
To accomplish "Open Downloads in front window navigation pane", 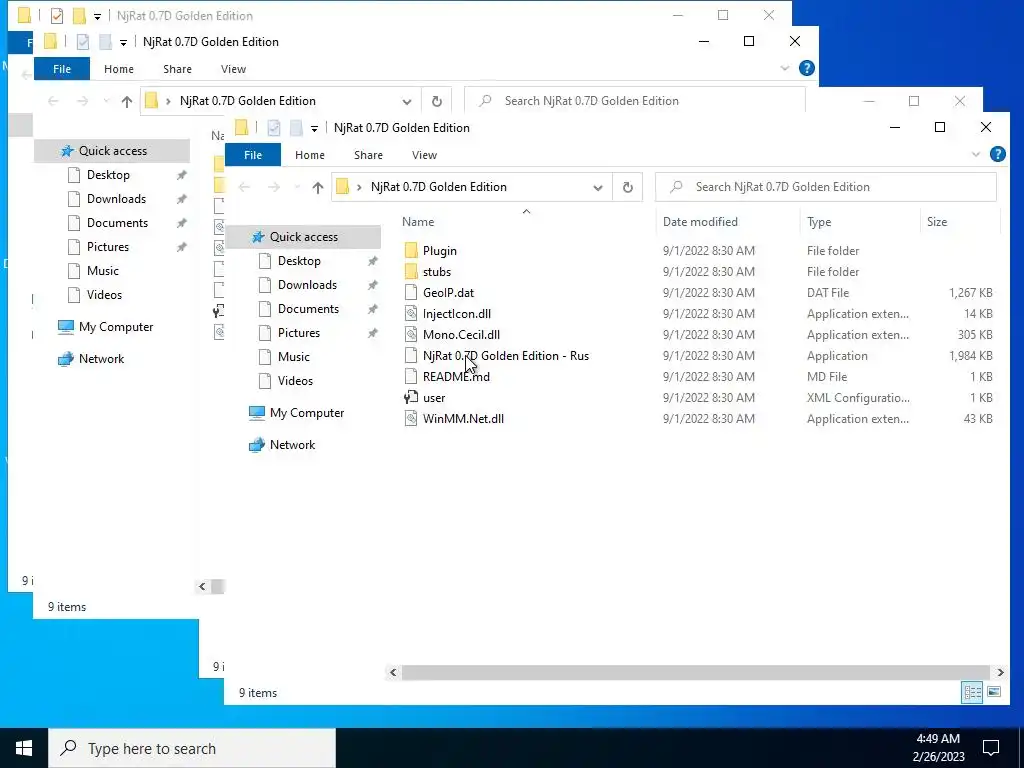I will click(307, 285).
